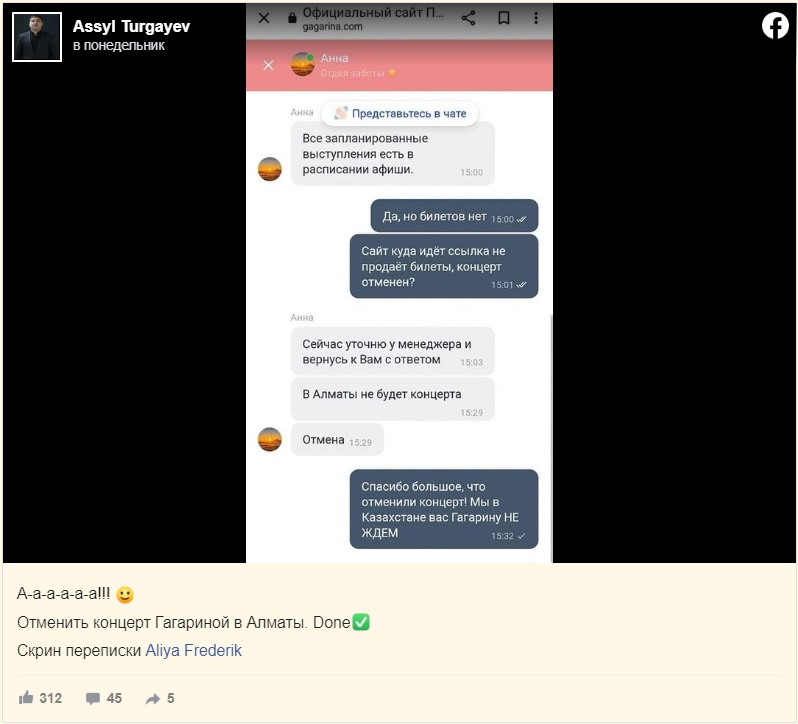This screenshot has height=724, width=798.
Task: Tap the browser share icon
Action: tap(468, 18)
